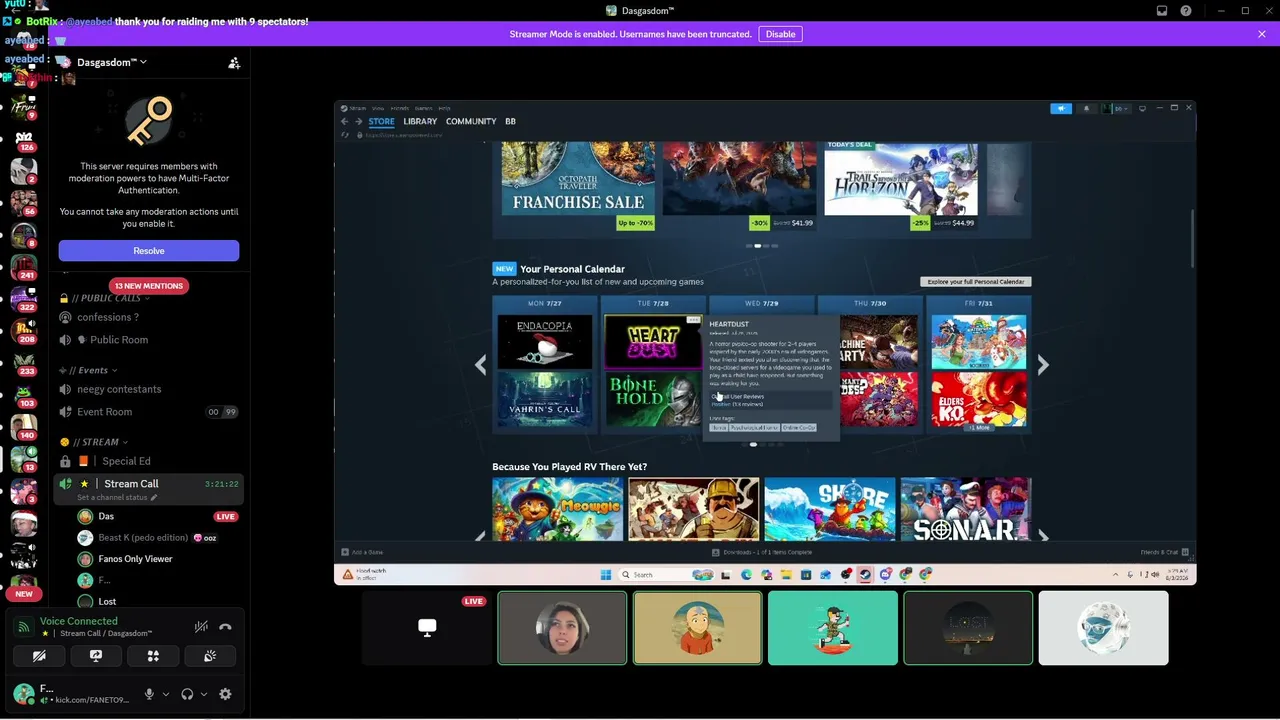The height and width of the screenshot is (720, 1280).
Task: Mute microphone in user panel
Action: coord(150,694)
